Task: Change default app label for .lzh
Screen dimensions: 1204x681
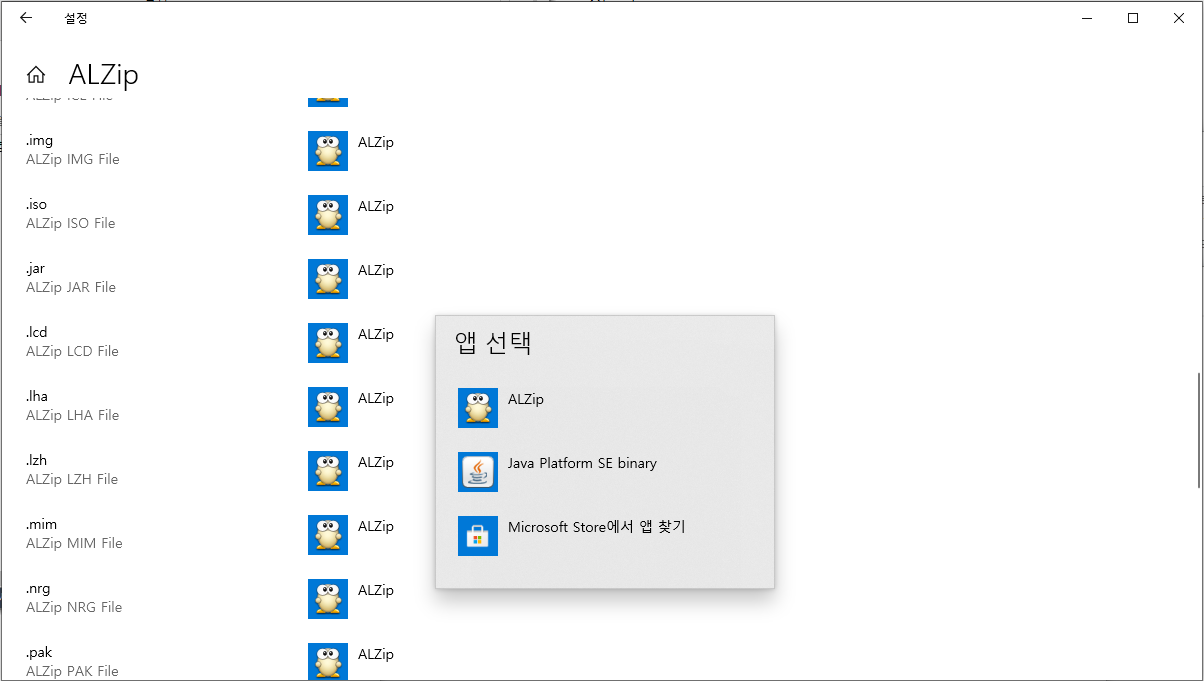Action: [376, 462]
